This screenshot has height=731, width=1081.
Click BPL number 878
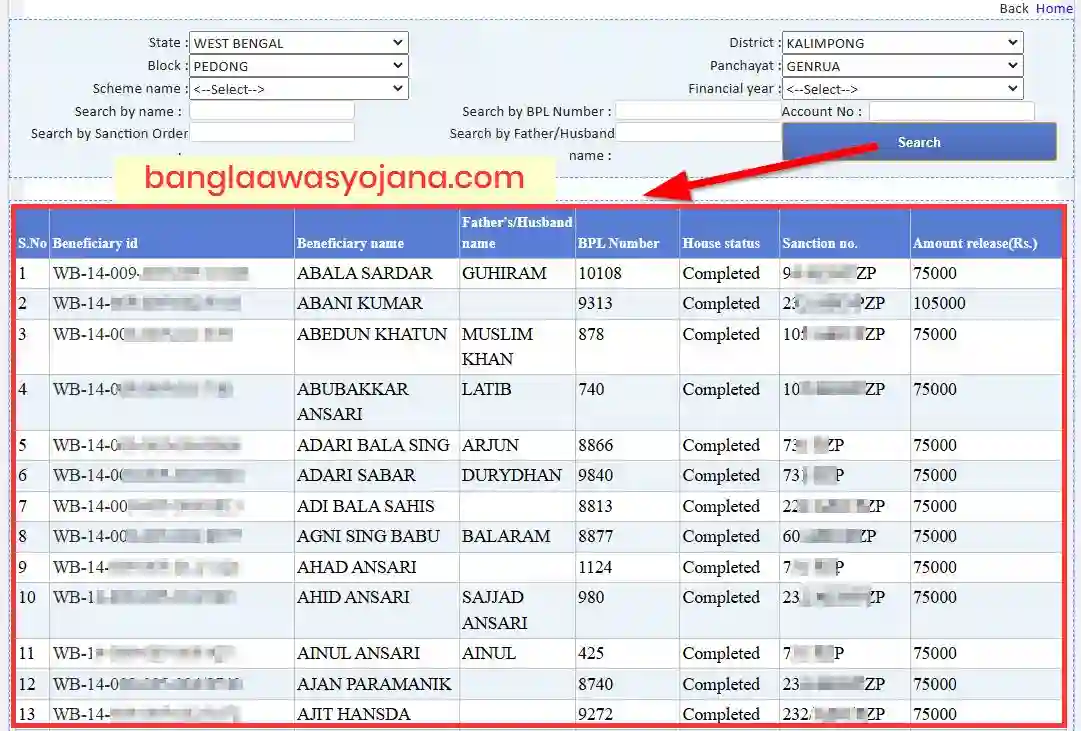tap(591, 334)
